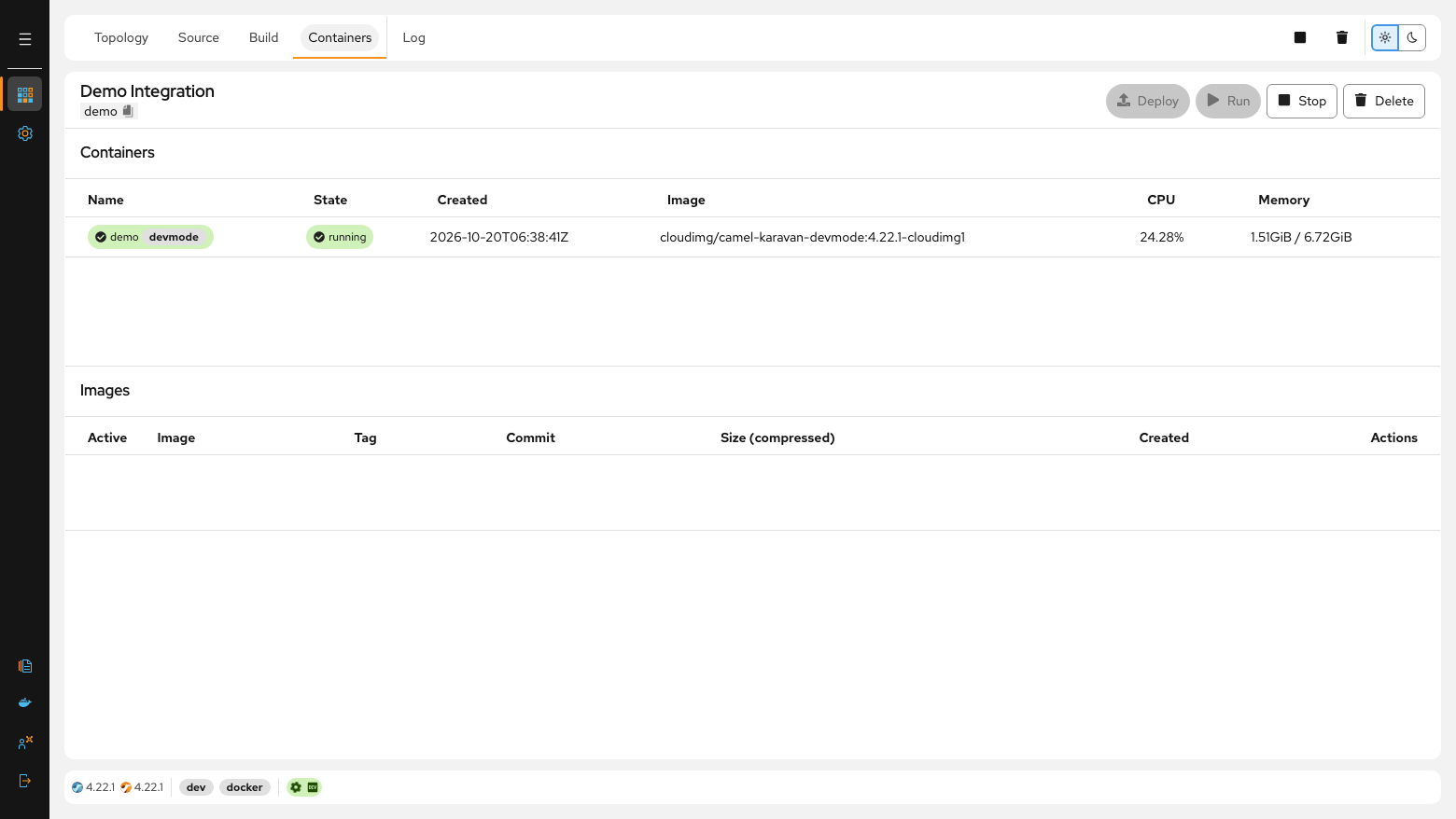
Task: Click the CPU value 24.28%
Action: tap(1162, 237)
